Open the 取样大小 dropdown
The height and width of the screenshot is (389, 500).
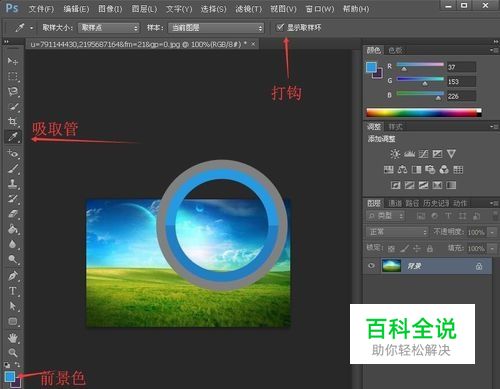coord(109,28)
